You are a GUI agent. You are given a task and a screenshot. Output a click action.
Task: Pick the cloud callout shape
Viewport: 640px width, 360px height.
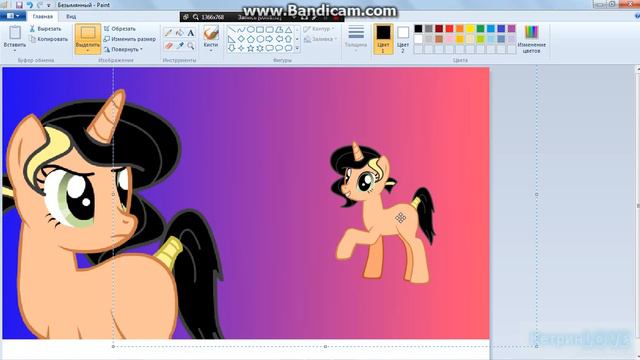[289, 48]
